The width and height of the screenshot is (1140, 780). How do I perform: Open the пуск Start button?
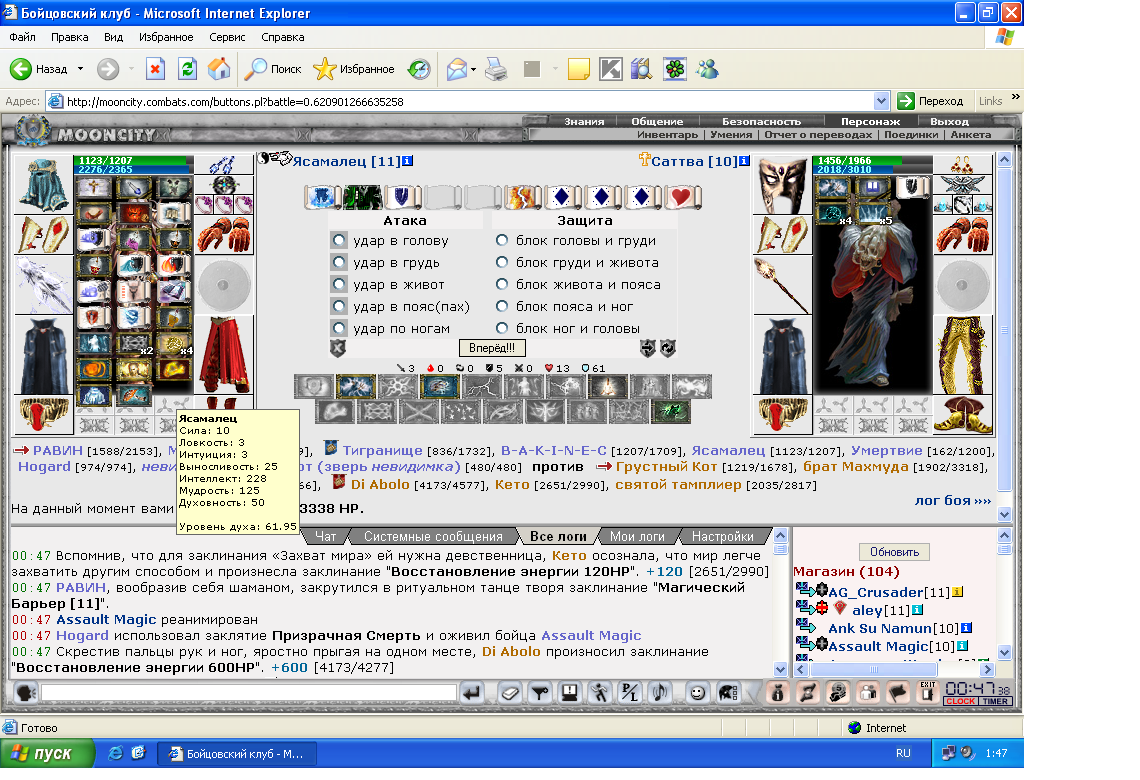(x=47, y=753)
